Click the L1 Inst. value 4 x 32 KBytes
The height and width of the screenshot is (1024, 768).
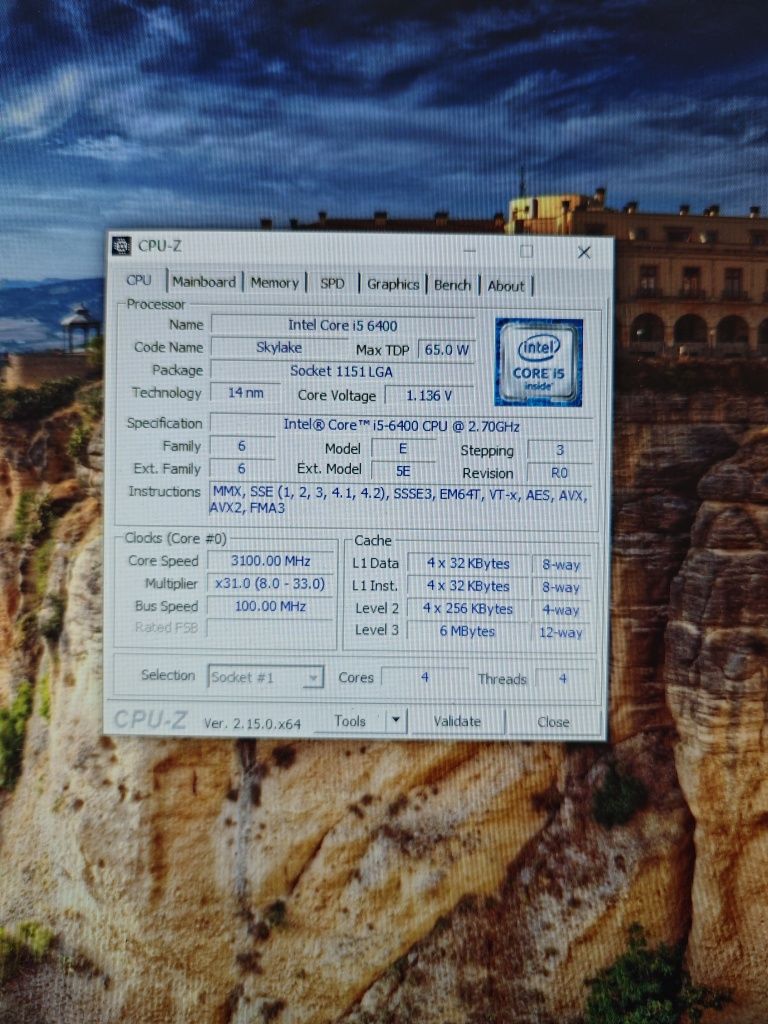[468, 586]
